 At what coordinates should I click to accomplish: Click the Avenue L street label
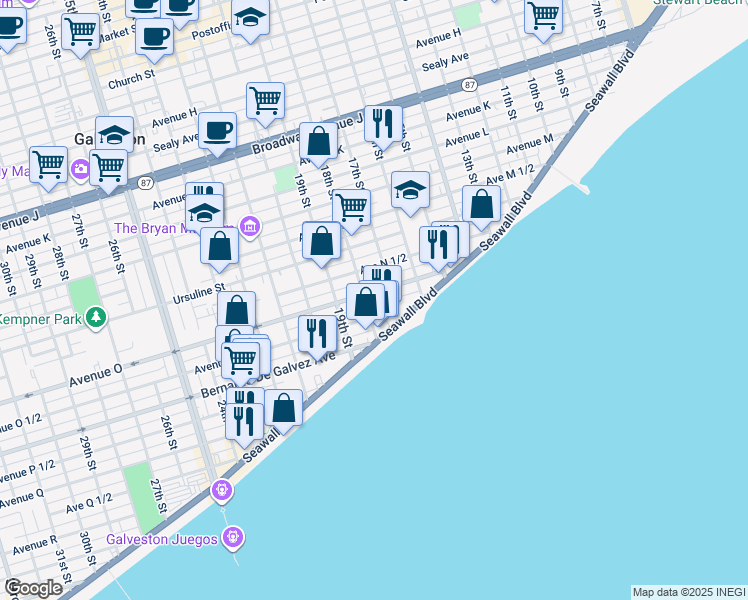click(x=467, y=137)
